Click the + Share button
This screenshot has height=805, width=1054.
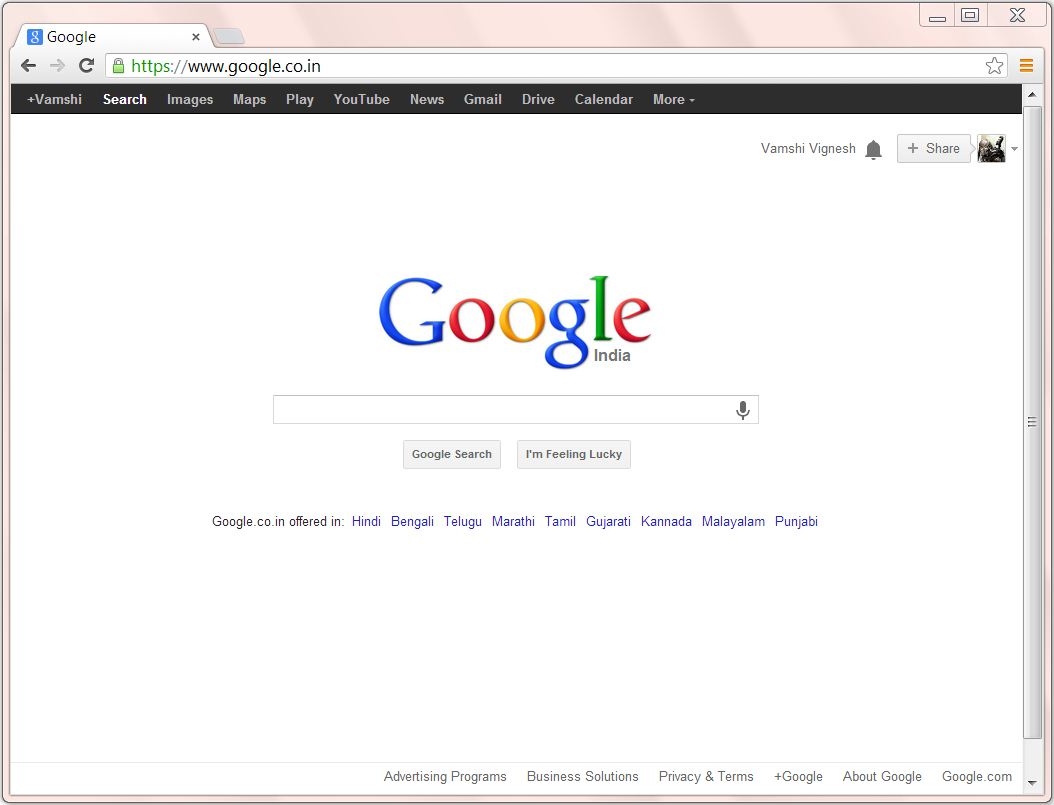click(x=934, y=149)
